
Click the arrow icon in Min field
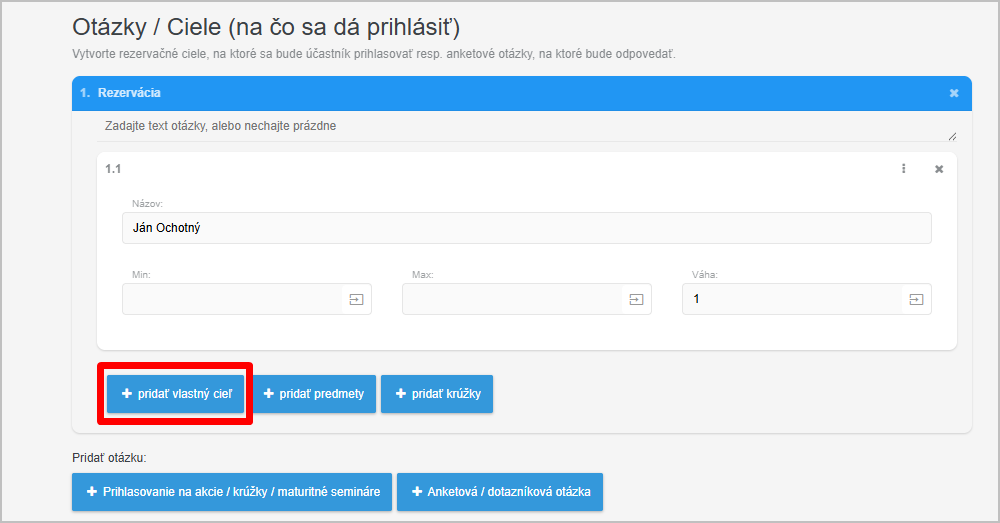pos(356,299)
